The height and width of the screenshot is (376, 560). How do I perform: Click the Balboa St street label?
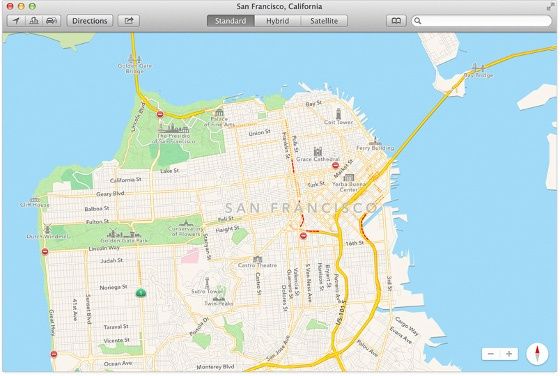coord(97,208)
